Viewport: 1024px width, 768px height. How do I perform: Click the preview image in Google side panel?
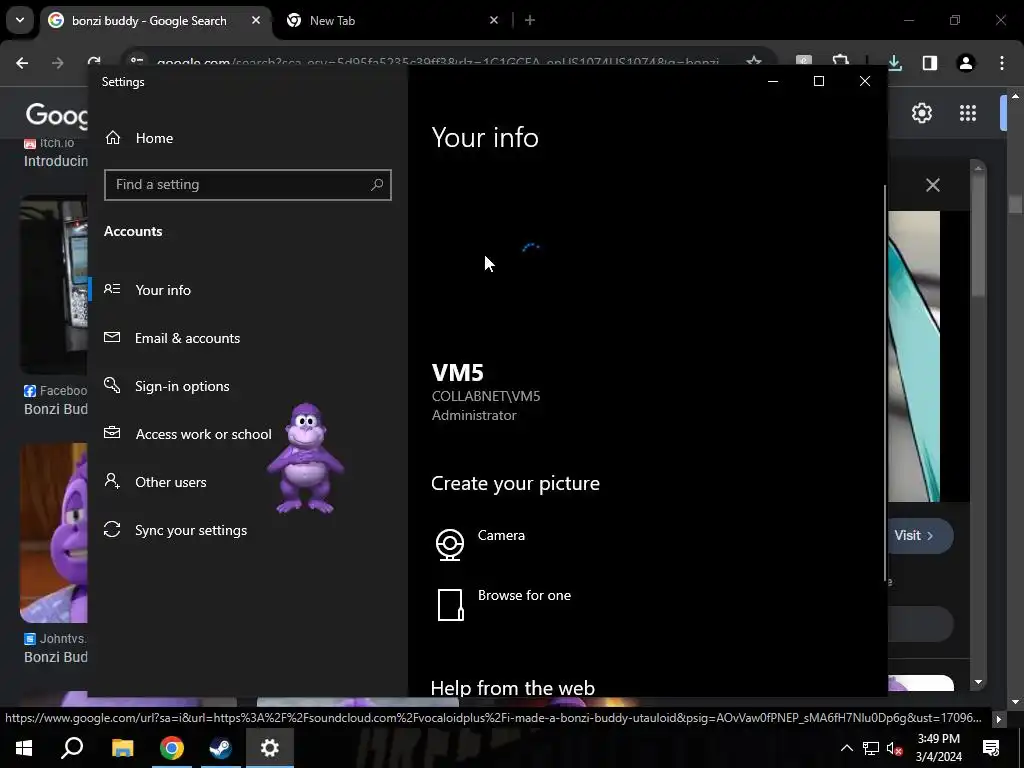click(914, 357)
